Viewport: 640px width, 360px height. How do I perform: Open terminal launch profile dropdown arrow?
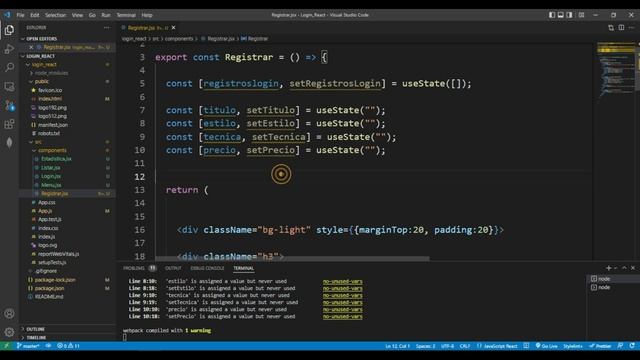616,268
